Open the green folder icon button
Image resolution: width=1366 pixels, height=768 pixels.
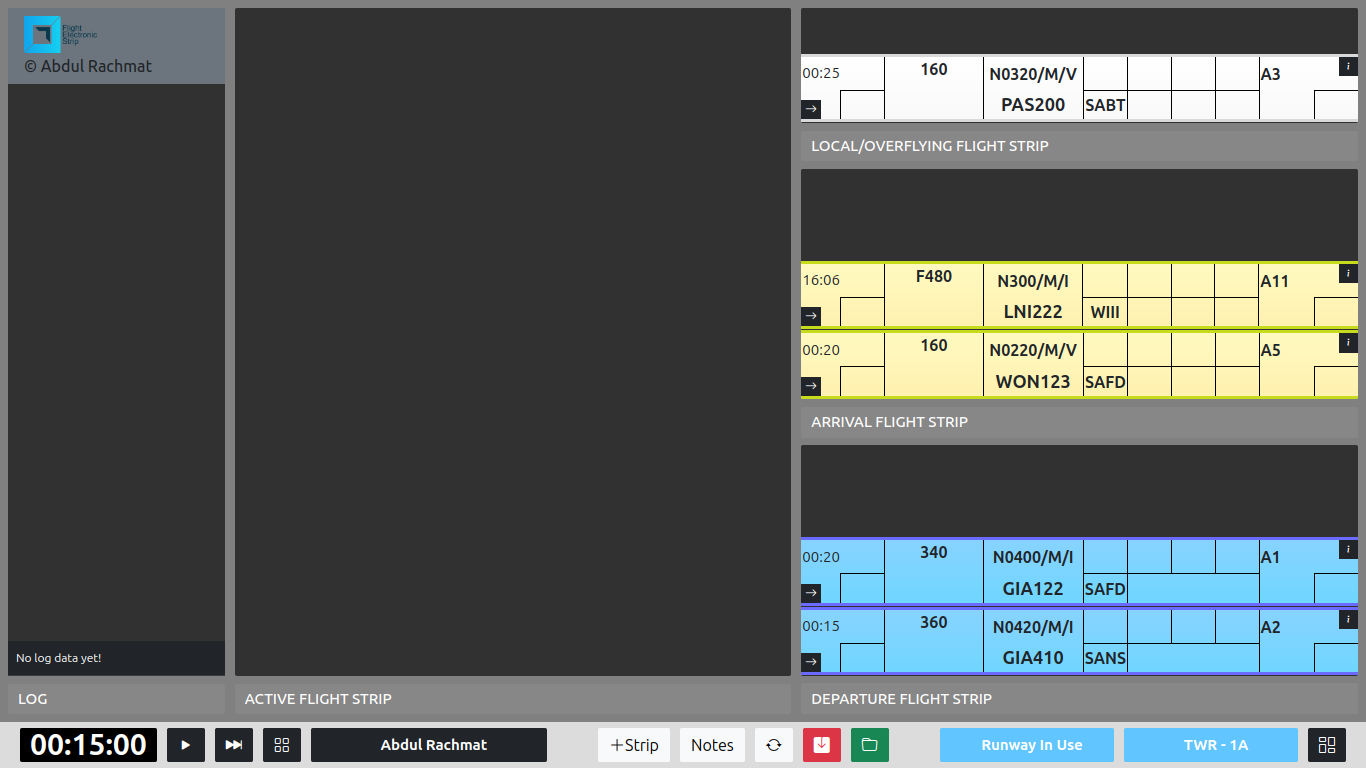(869, 745)
